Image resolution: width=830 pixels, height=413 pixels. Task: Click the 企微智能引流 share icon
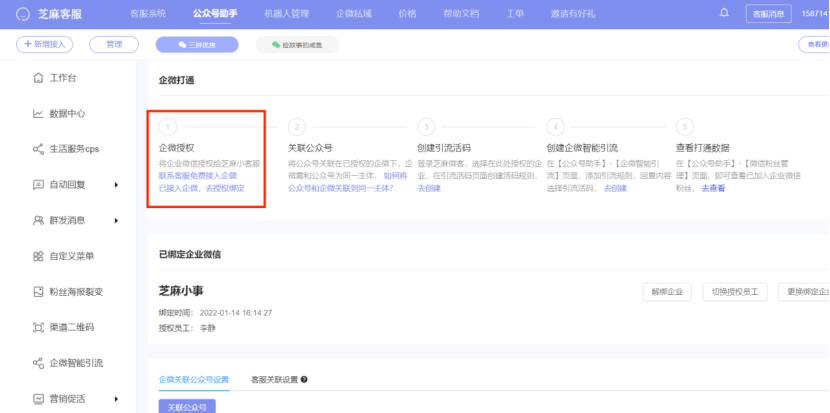[x=38, y=363]
